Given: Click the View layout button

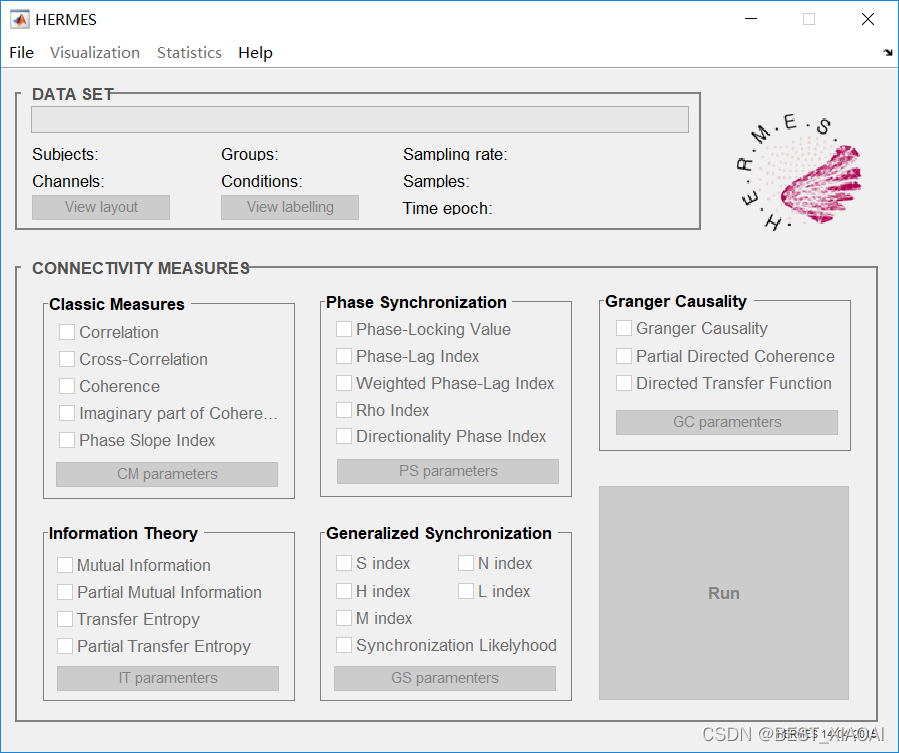Looking at the screenshot, I should click(x=101, y=207).
